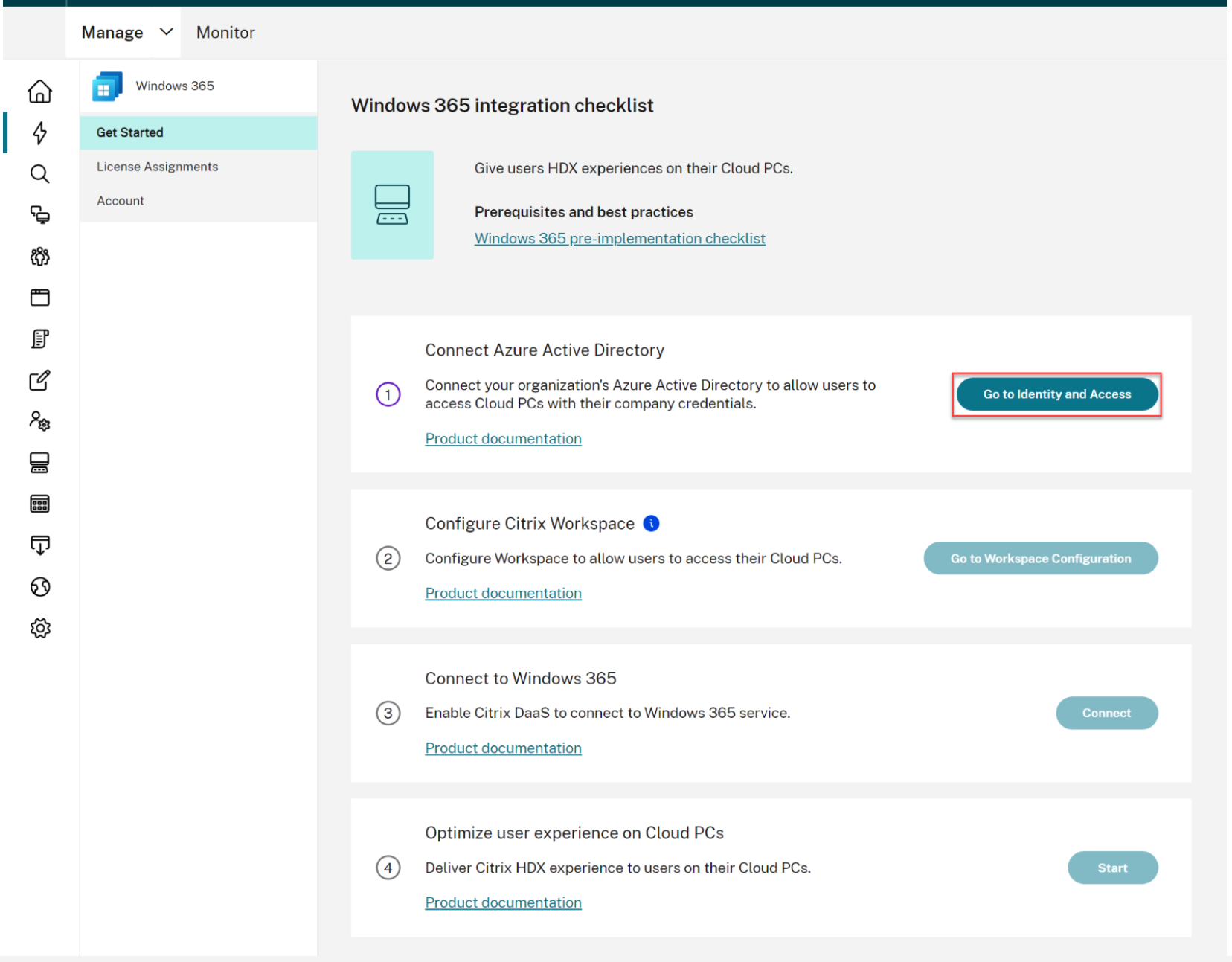Open the user with gear administrators icon
Image resolution: width=1232 pixels, height=962 pixels.
click(40, 421)
